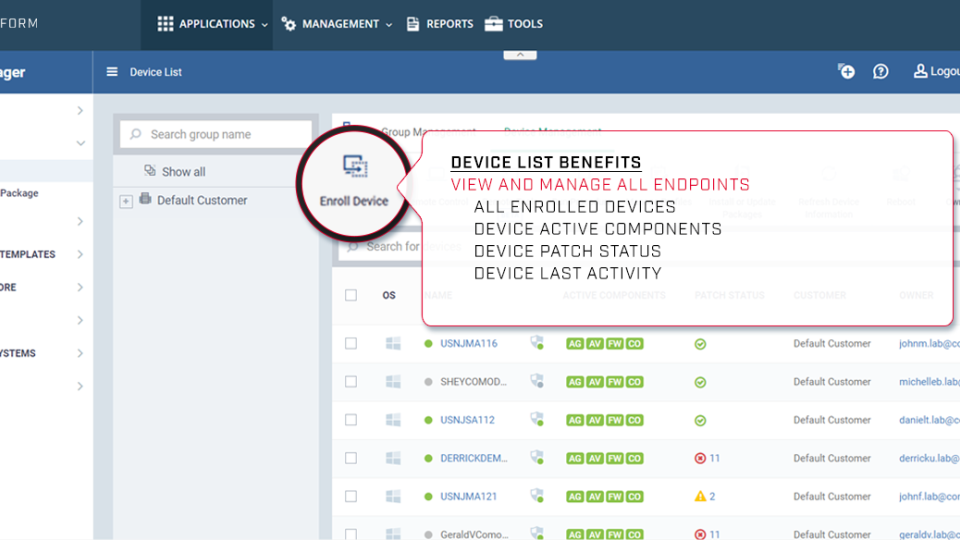The height and width of the screenshot is (540, 960).
Task: Open the Reports menu
Action: 440,24
